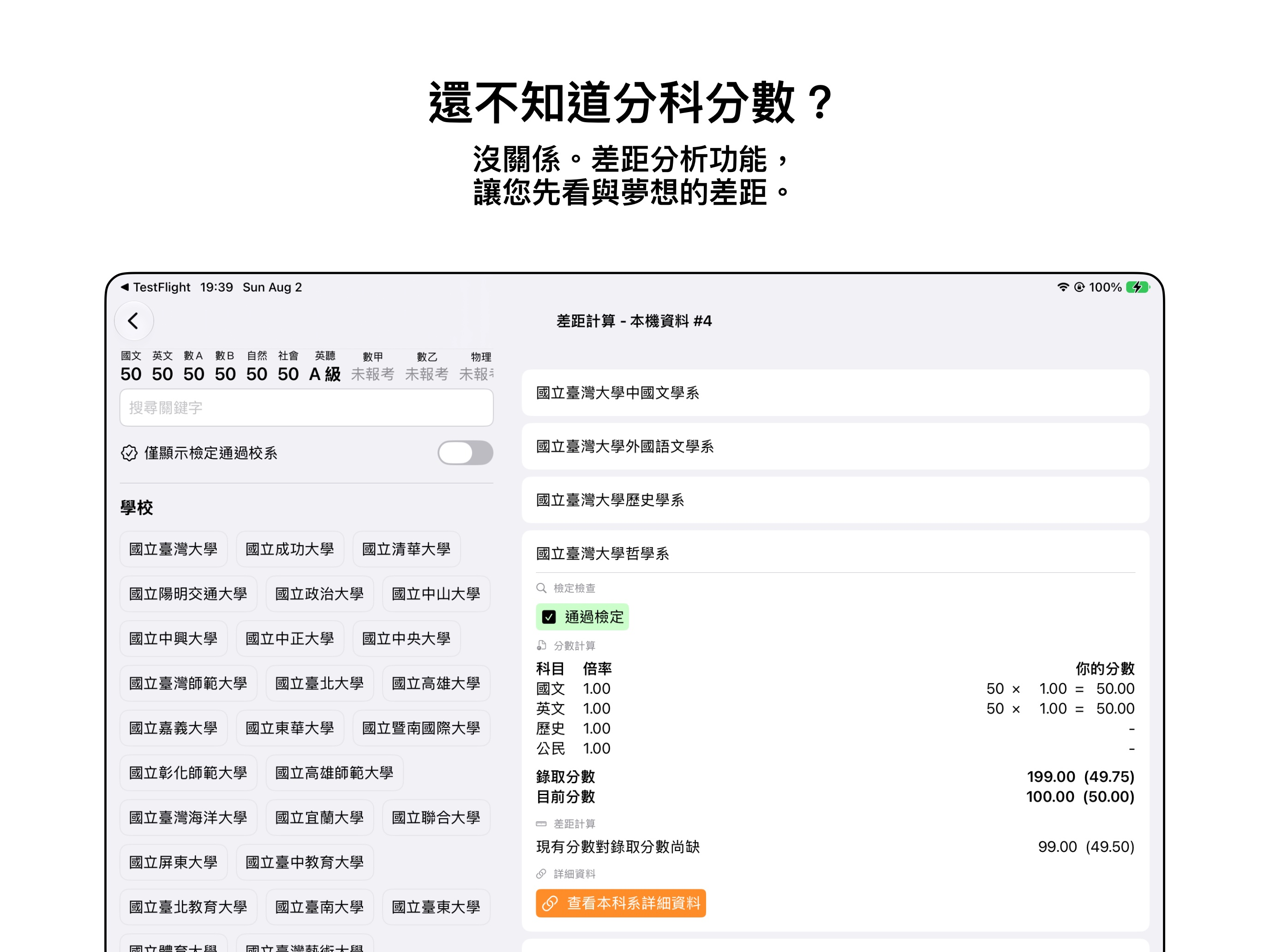This screenshot has height=952, width=1270.
Task: Select 國立臺中教育大學 school chip
Action: tap(305, 863)
